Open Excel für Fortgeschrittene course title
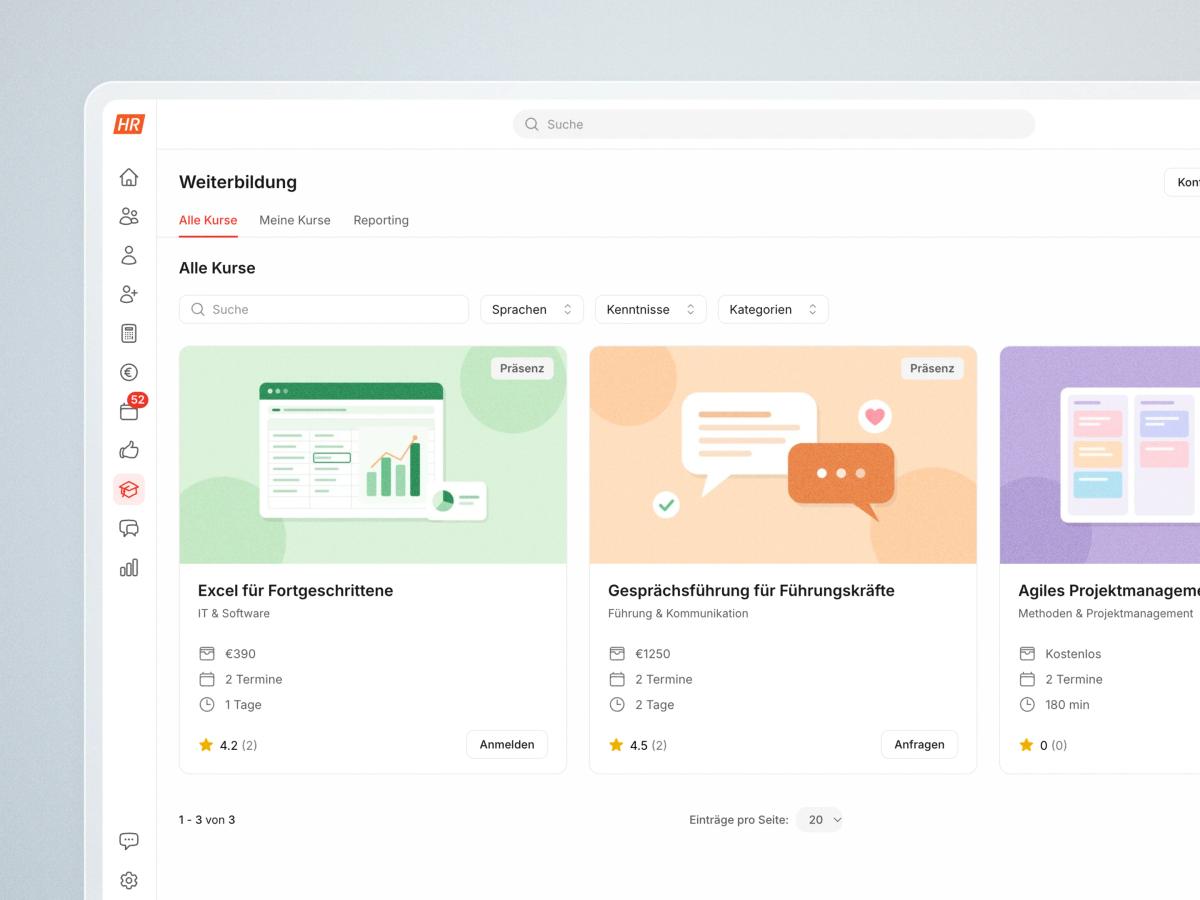The width and height of the screenshot is (1200, 900). [296, 590]
